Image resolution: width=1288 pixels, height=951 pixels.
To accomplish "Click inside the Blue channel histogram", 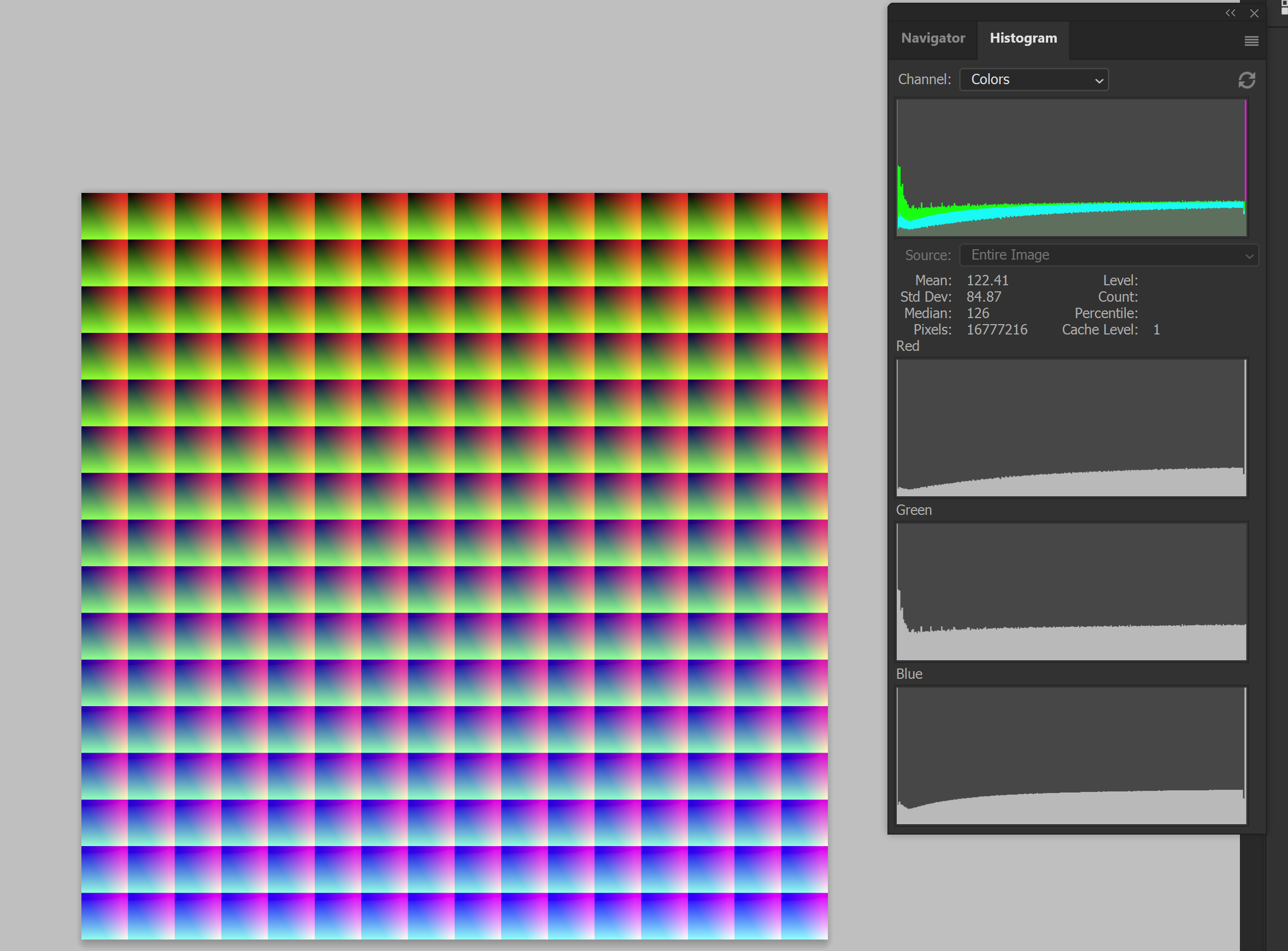I will pyautogui.click(x=1071, y=755).
